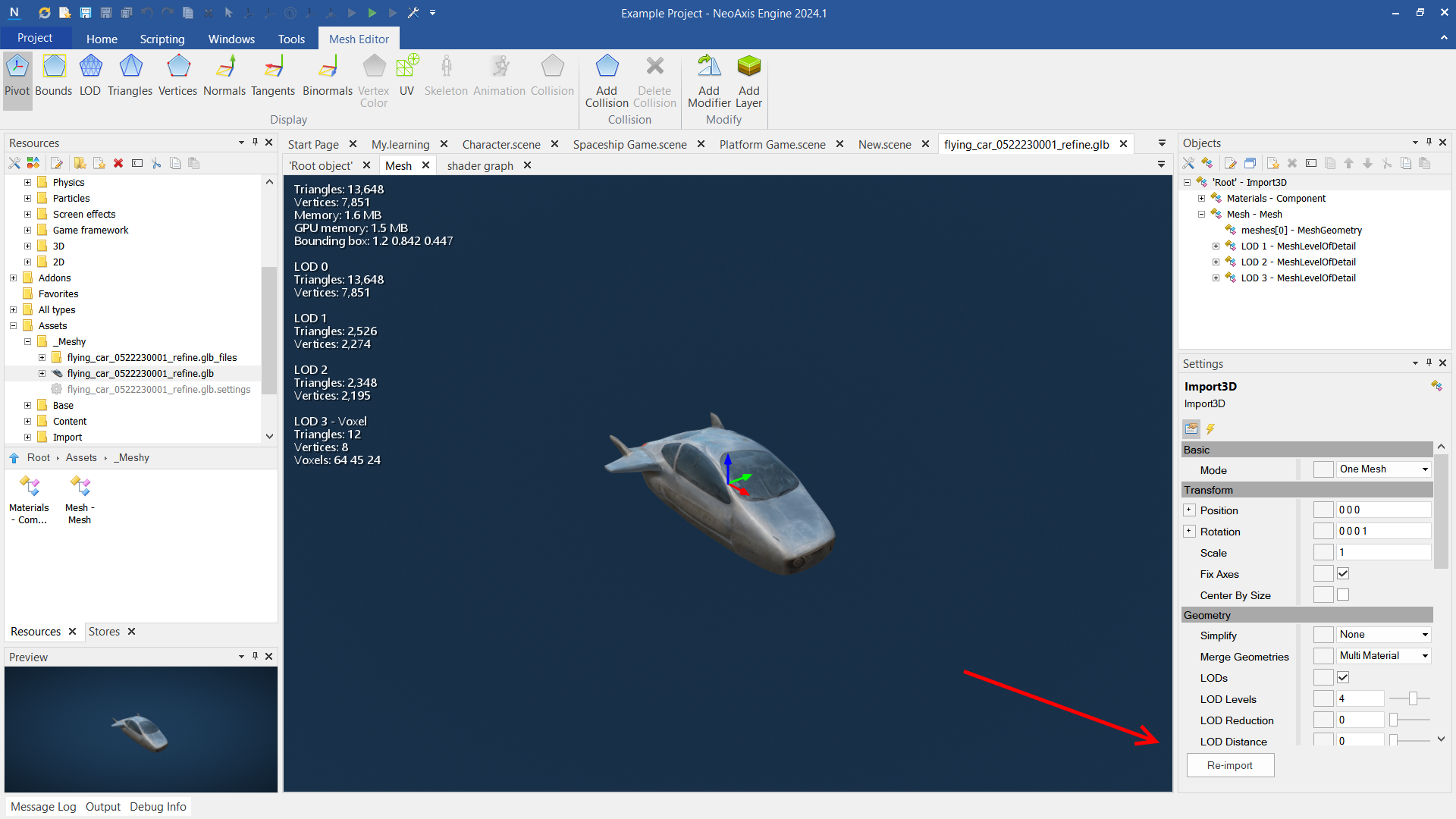Open the Scripting ribbon tab
This screenshot has height=819, width=1456.
162,39
